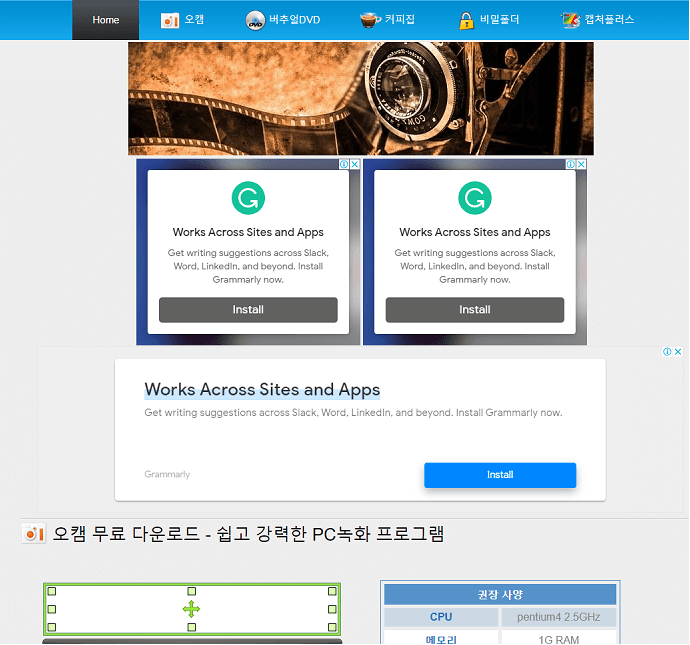
Task: Close the wide Grammarly banner ad
Action: tap(678, 352)
